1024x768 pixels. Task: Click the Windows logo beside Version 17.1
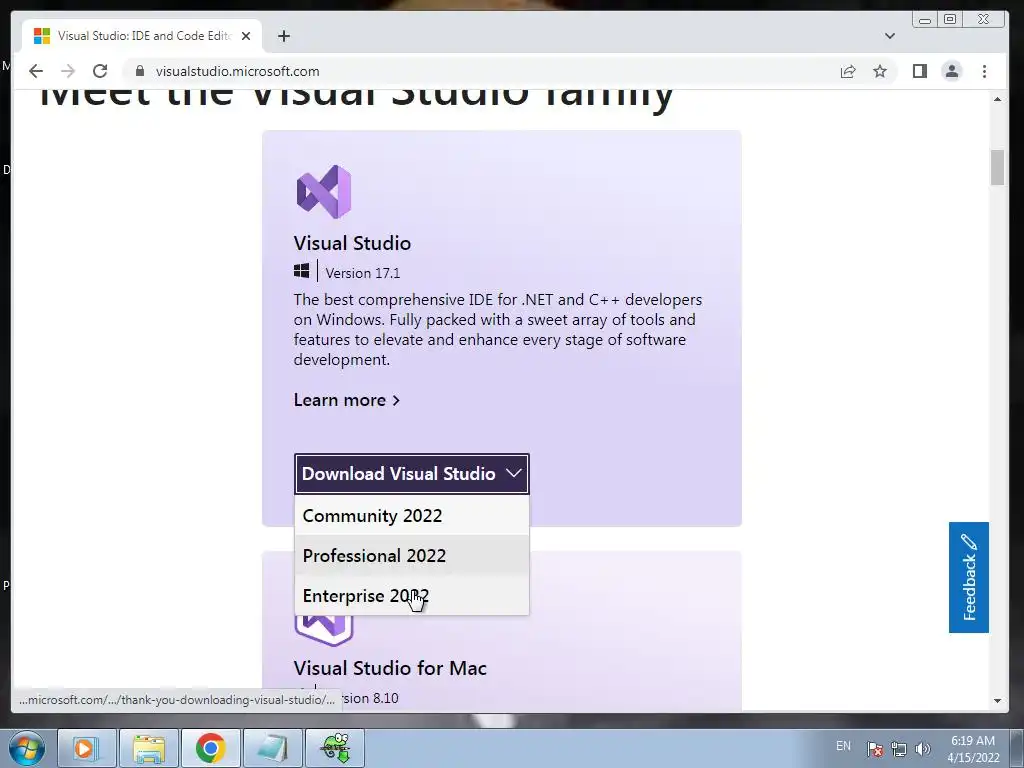(x=301, y=270)
